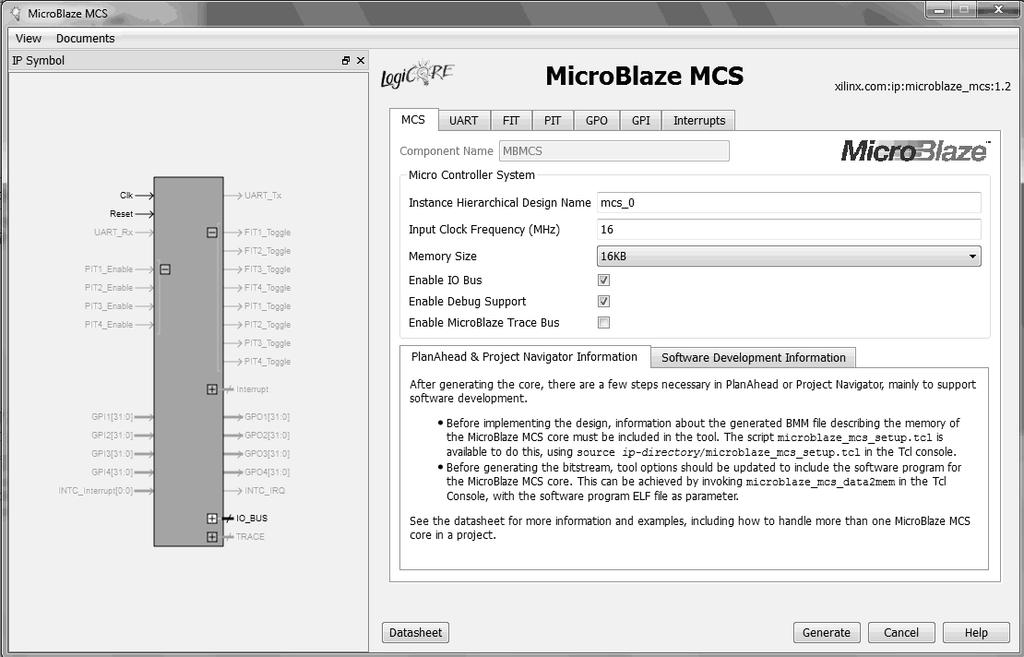The image size is (1024, 657).
Task: Collapse the PIT enable port group
Action: 165,269
